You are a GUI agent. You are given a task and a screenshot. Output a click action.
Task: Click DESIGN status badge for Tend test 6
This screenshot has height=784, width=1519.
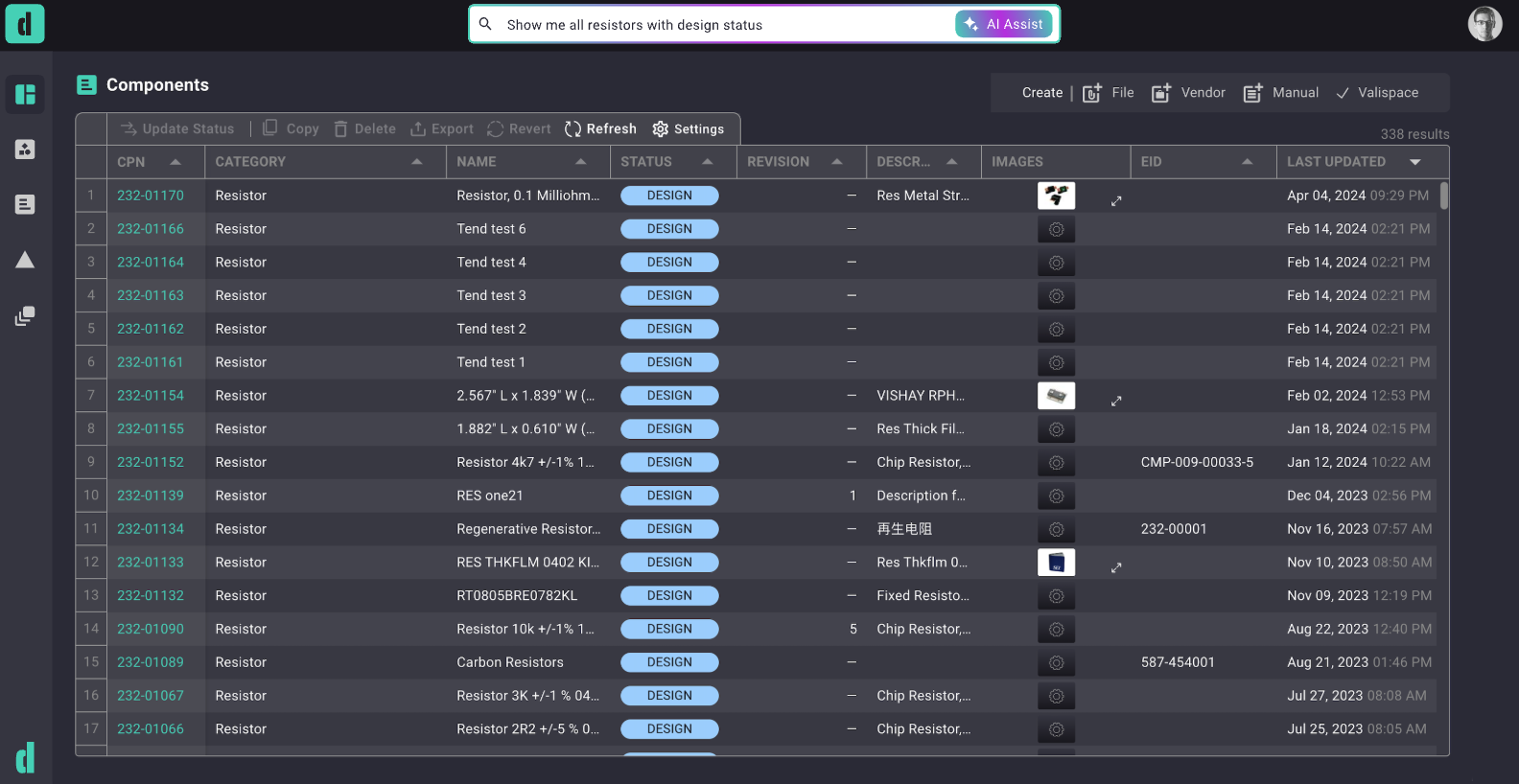coord(669,229)
